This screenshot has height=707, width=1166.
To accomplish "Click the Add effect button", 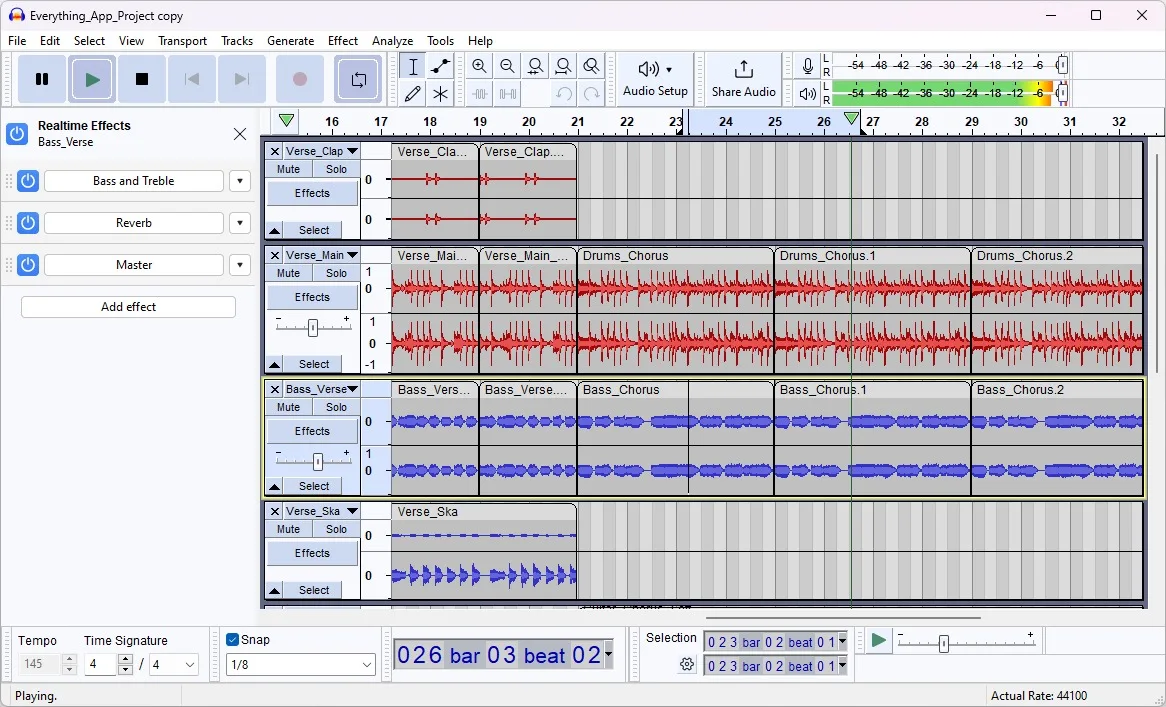I will coord(128,306).
